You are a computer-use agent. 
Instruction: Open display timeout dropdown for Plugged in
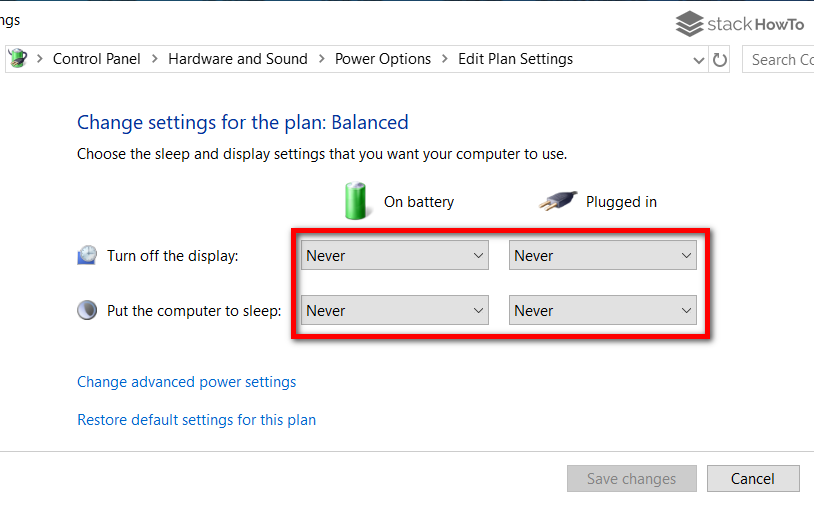click(603, 256)
